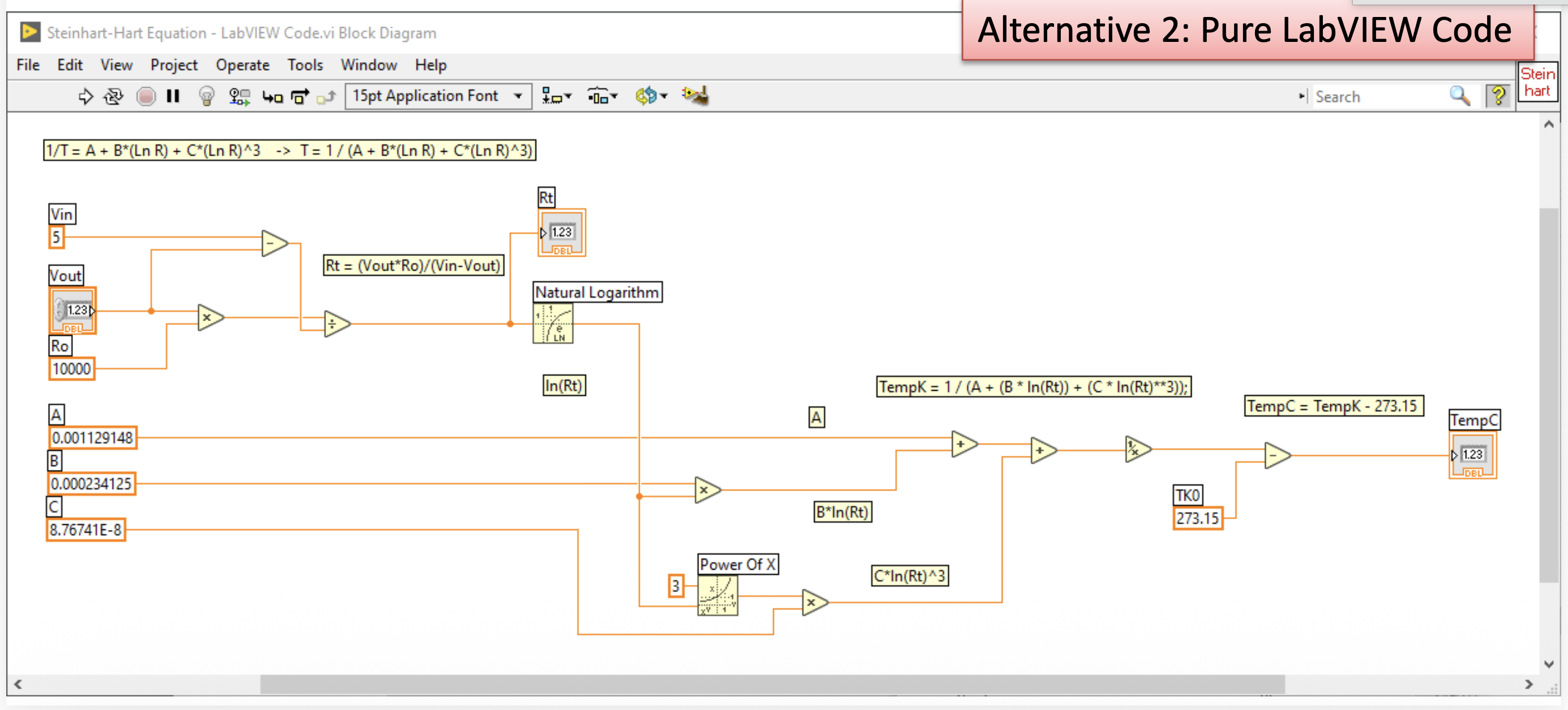1568x710 pixels.
Task: Toggle Highlight Execution light bulb
Action: pos(207,96)
